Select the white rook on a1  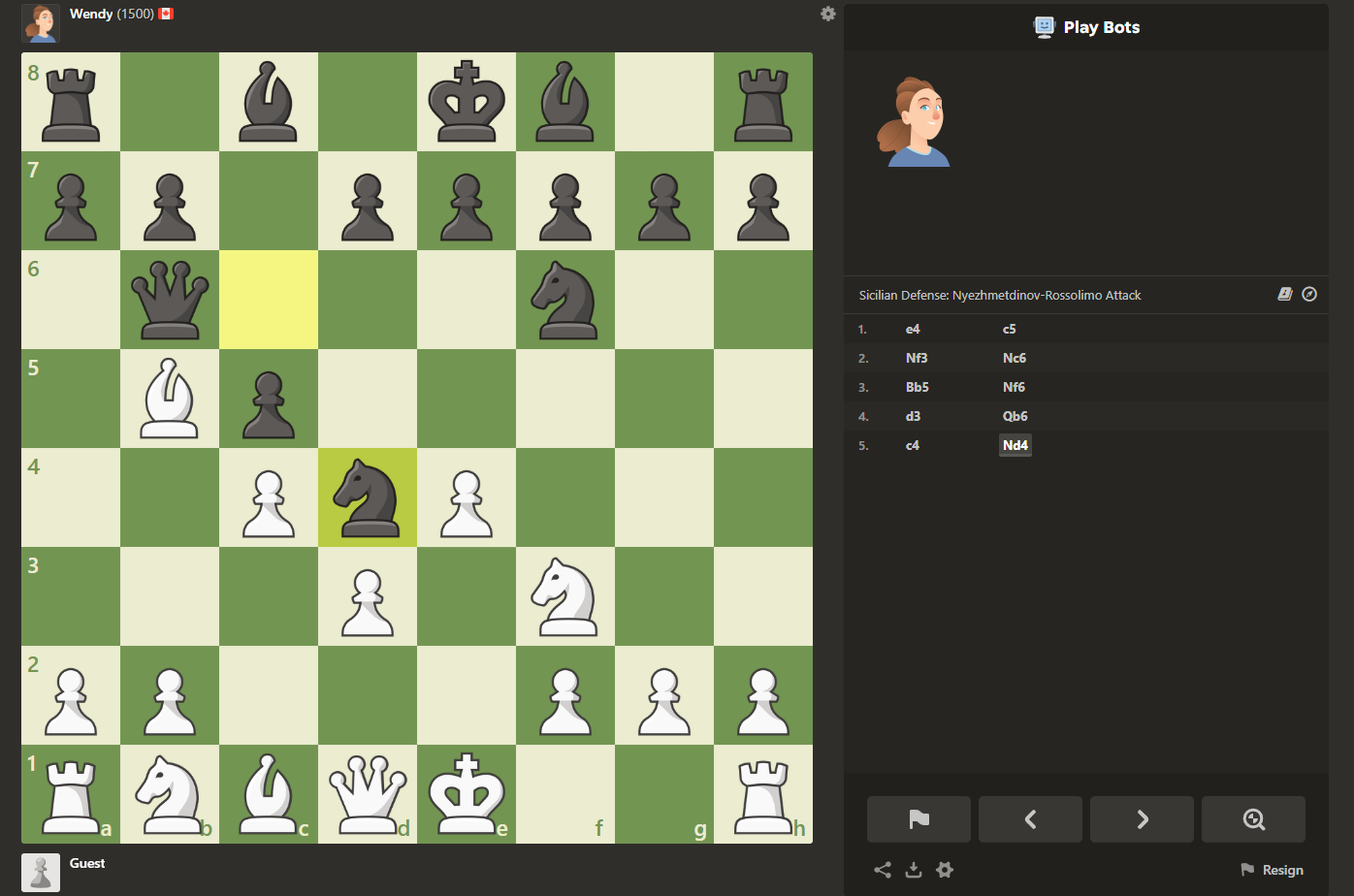tap(71, 794)
